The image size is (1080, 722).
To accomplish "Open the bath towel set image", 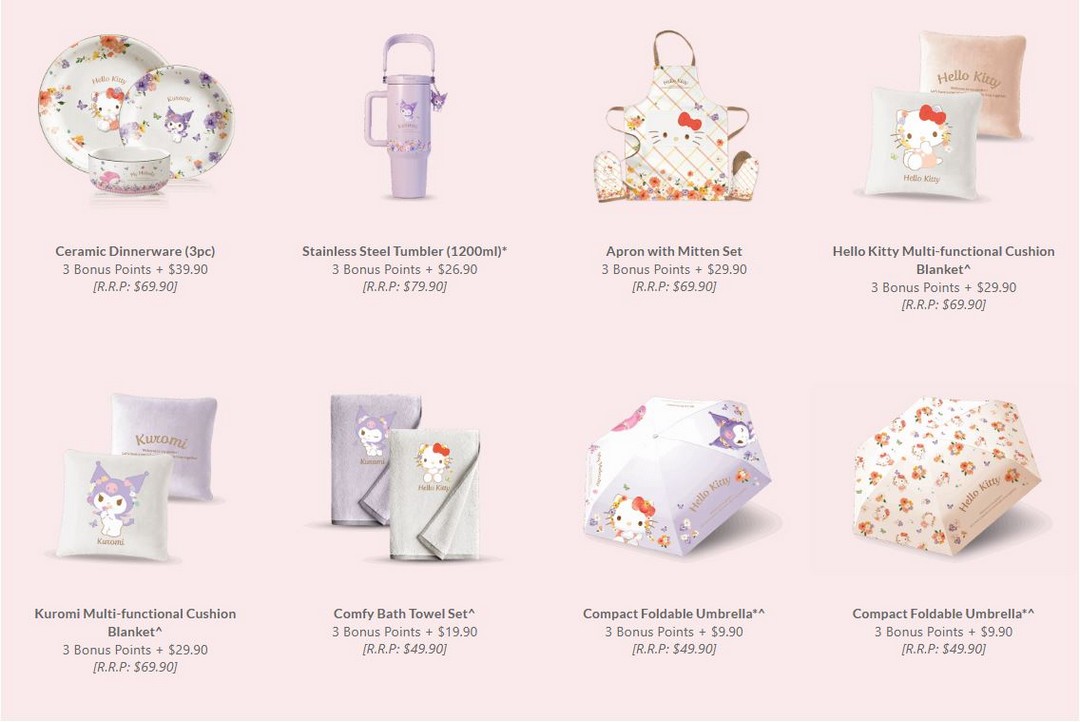I will point(405,477).
